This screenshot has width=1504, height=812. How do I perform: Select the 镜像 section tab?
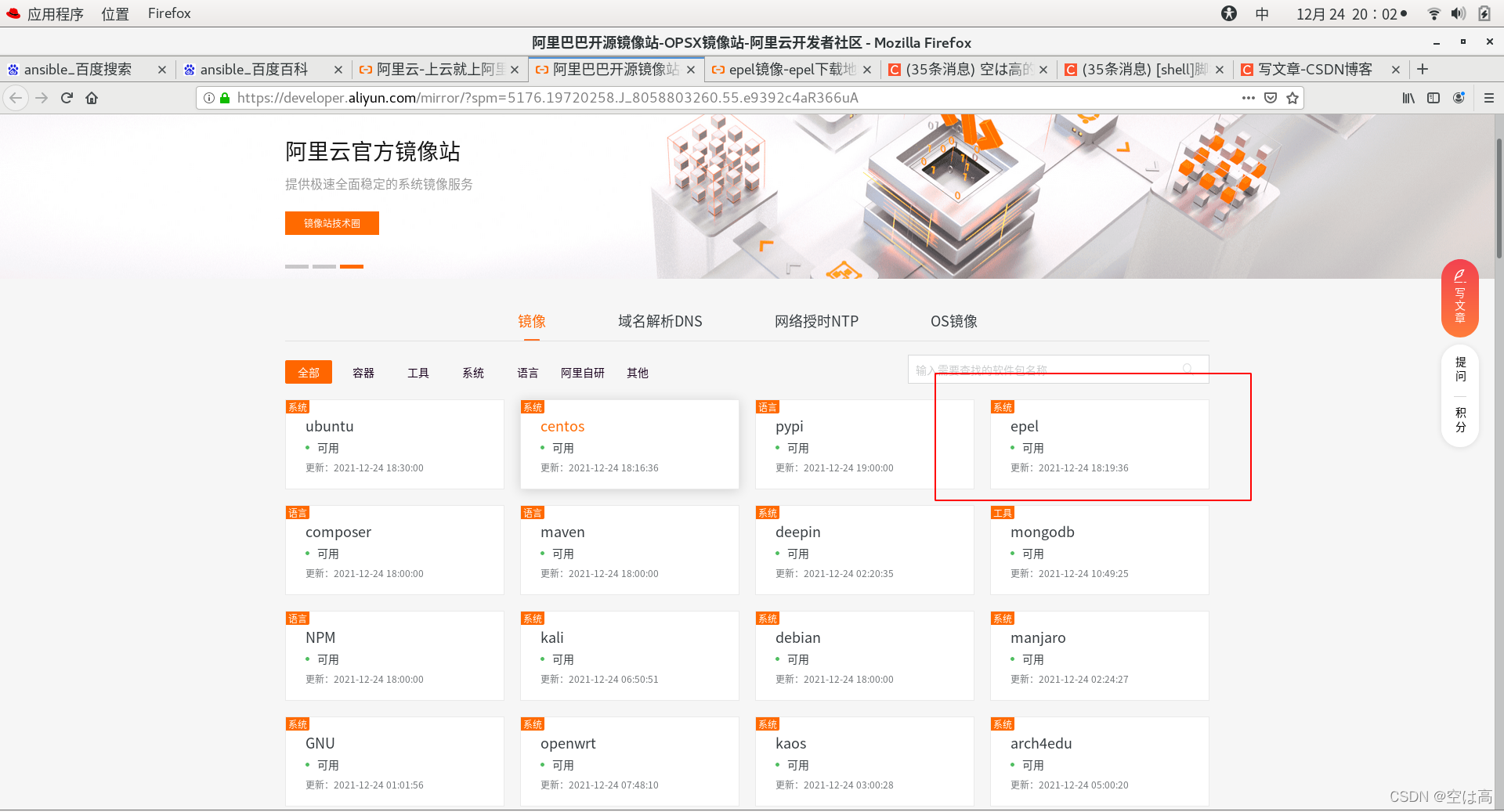click(532, 321)
